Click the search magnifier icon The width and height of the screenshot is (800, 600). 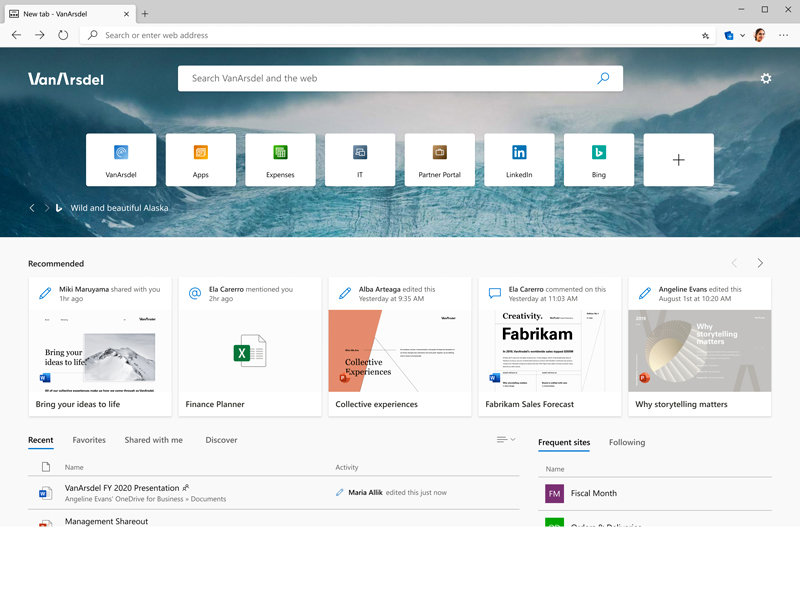[x=603, y=78]
